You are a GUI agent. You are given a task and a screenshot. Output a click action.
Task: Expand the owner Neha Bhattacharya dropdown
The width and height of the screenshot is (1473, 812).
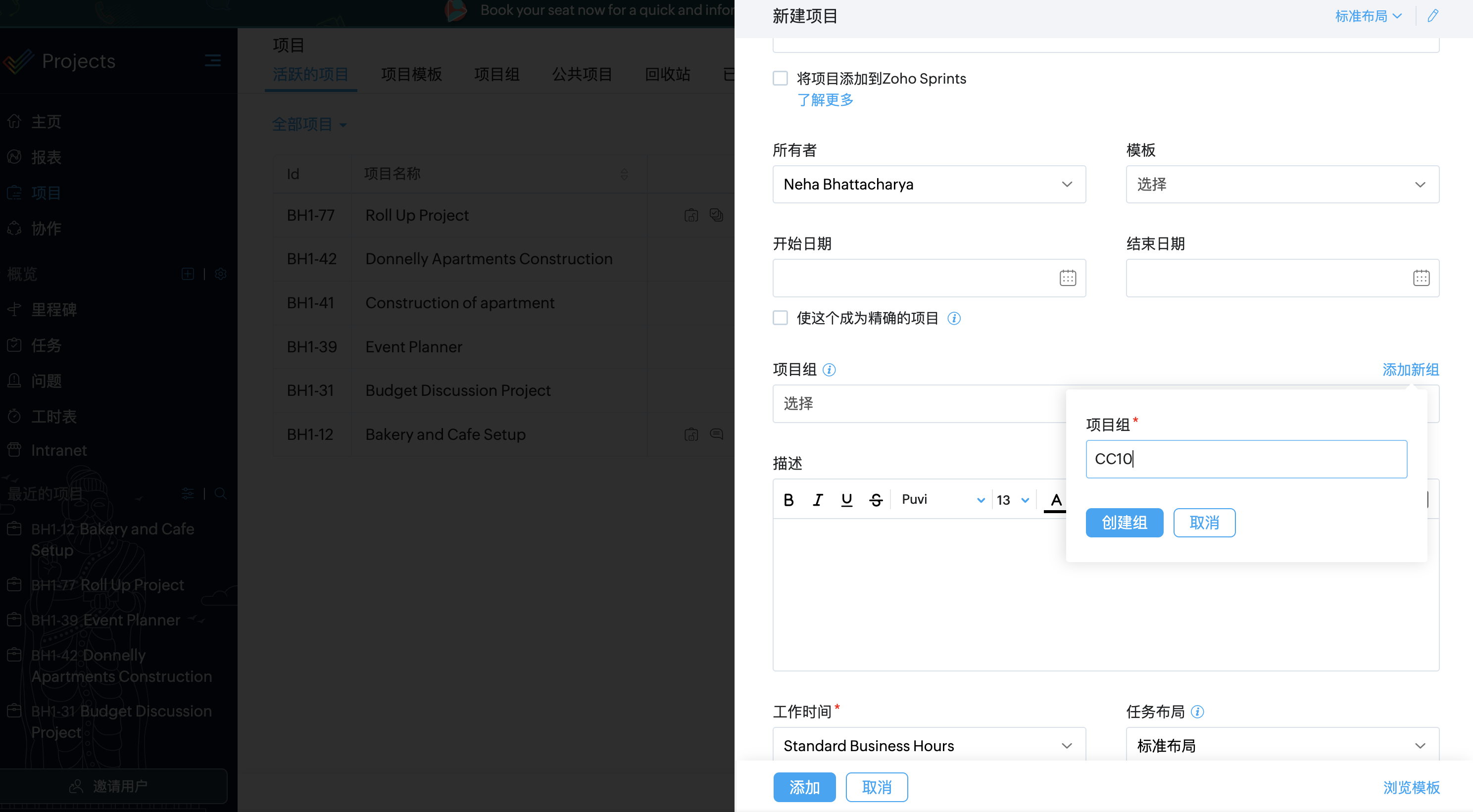tap(929, 184)
